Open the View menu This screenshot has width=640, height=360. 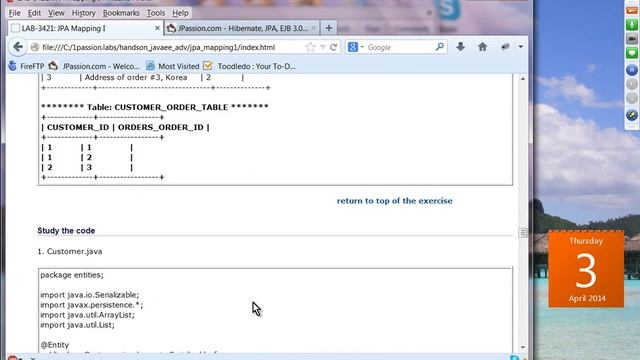(x=56, y=13)
